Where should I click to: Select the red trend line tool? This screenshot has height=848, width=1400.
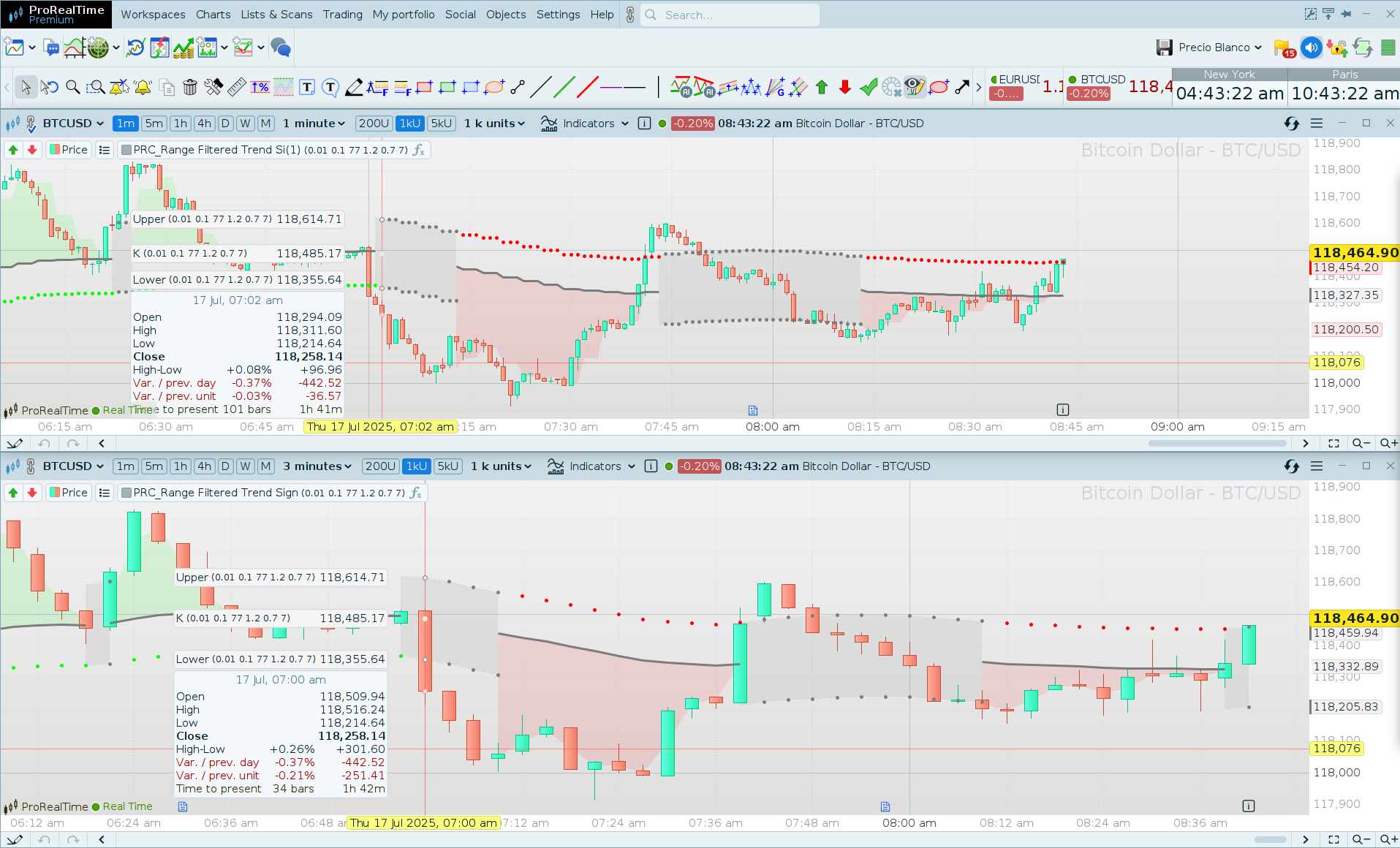(588, 88)
